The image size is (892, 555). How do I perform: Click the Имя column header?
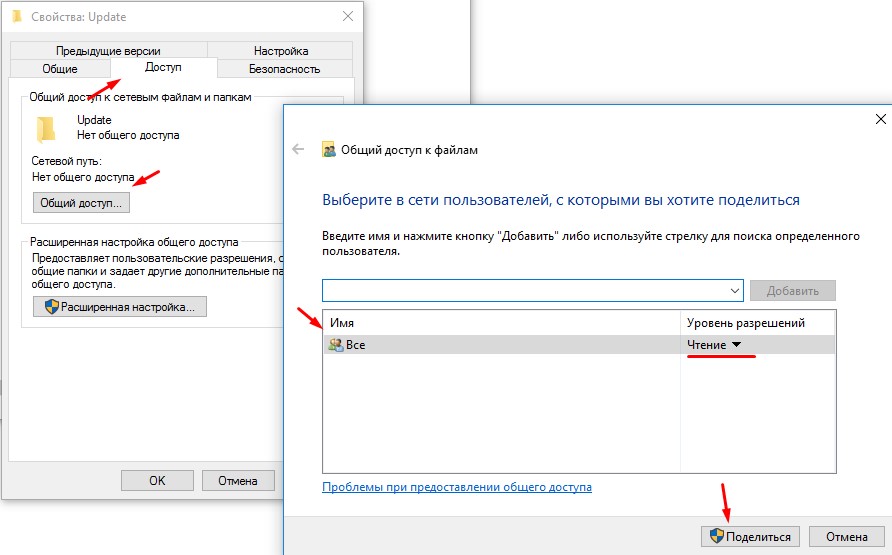coord(502,322)
